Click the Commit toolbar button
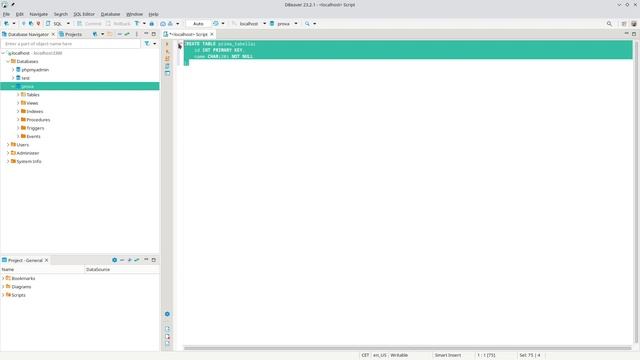 (89, 24)
